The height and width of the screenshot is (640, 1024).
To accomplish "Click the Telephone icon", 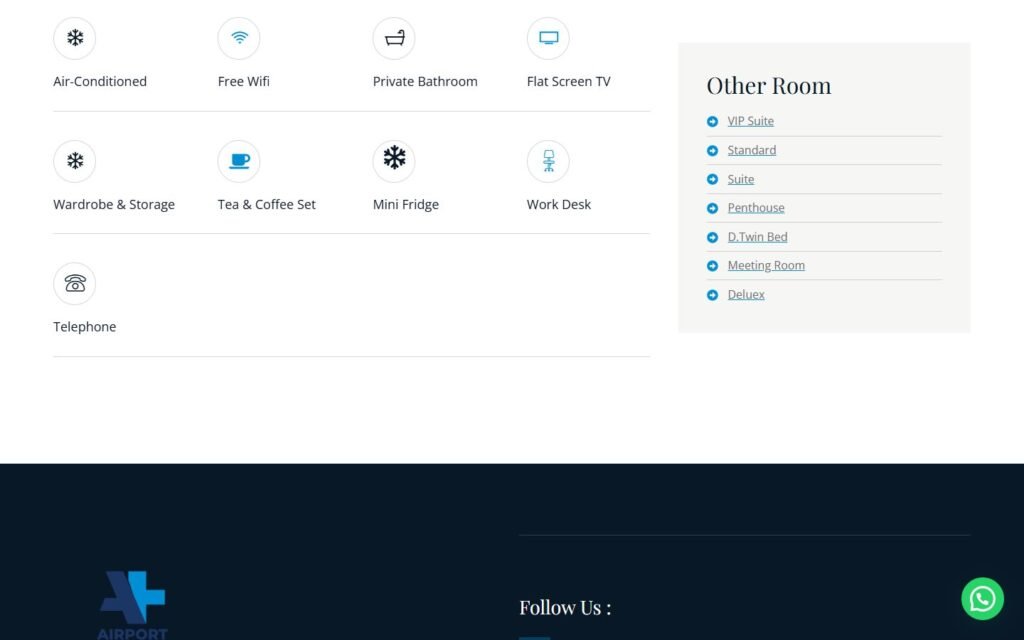I will tap(75, 283).
